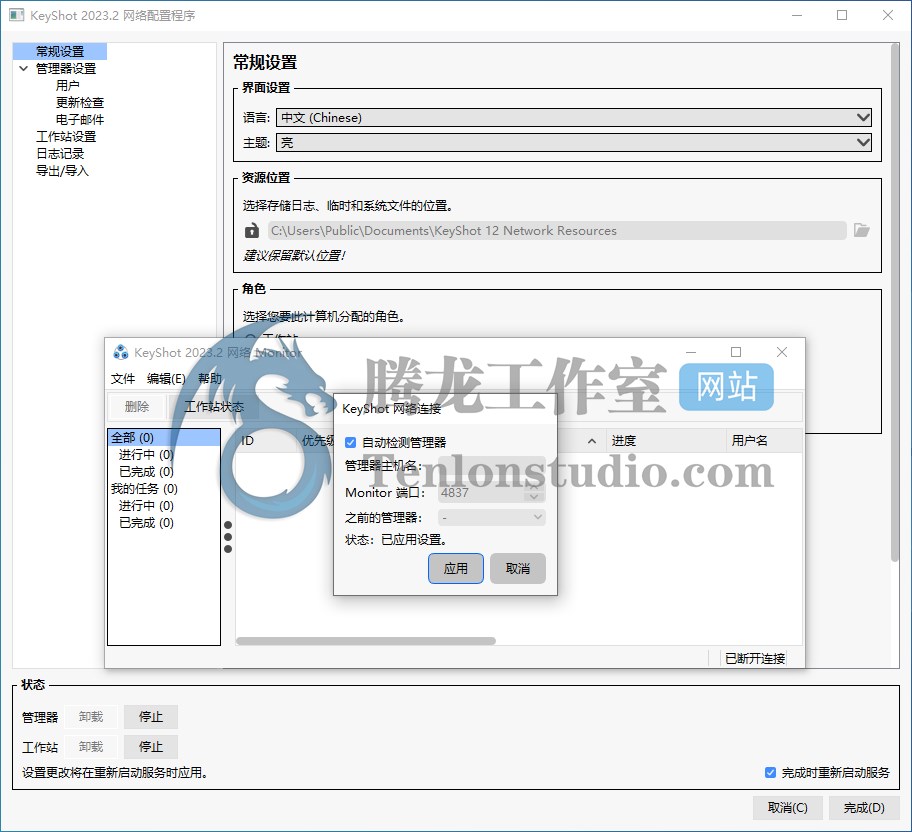Open the 文件 menu in Monitor
This screenshot has height=832, width=912.
tap(123, 379)
